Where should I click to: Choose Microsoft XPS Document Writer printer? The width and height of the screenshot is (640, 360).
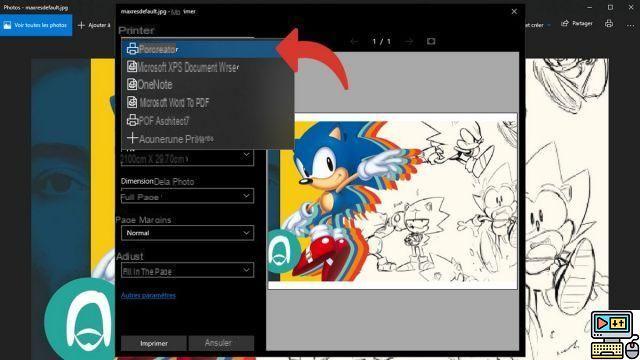(x=207, y=67)
